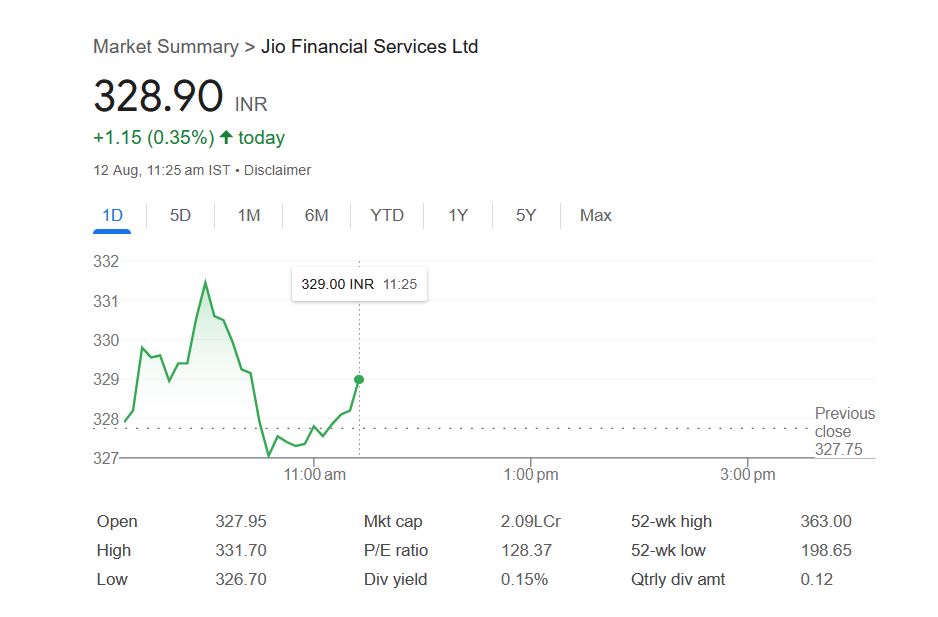Viewport: 938px width, 617px height.
Task: Click the Jio Financial Services Ltd title
Action: (x=369, y=47)
